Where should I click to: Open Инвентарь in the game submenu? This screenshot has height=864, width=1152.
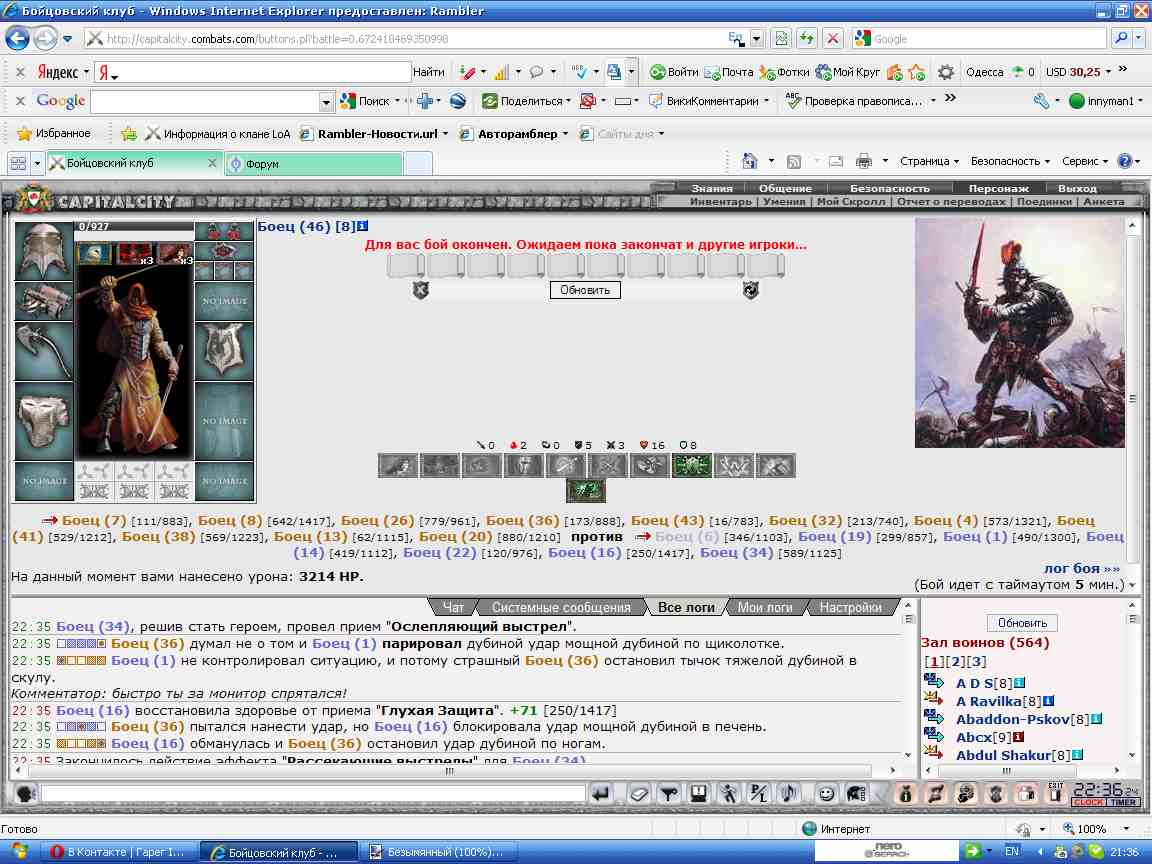click(x=720, y=201)
